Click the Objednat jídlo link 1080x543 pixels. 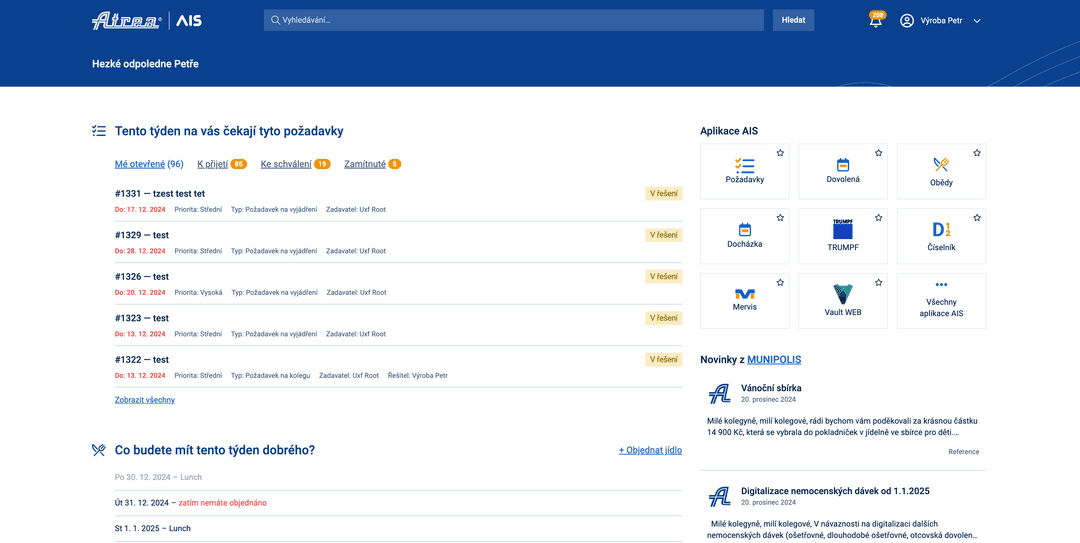650,450
